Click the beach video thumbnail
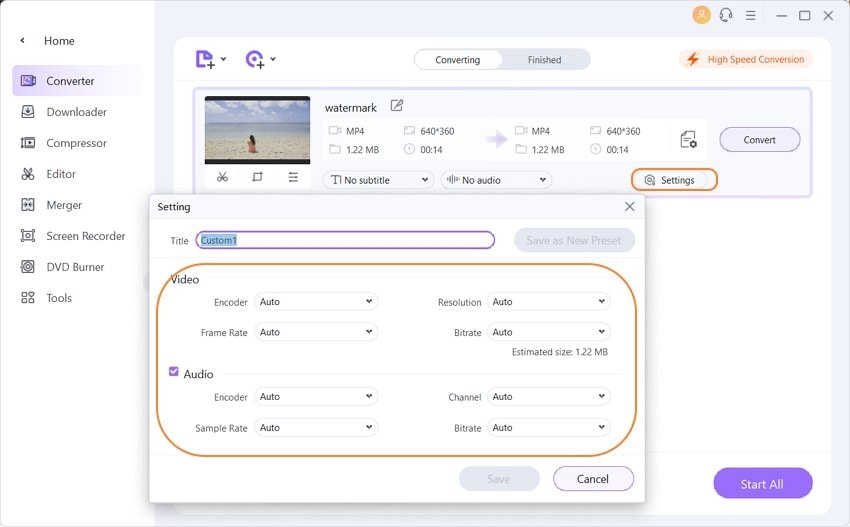The height and width of the screenshot is (527, 850). tap(257, 130)
